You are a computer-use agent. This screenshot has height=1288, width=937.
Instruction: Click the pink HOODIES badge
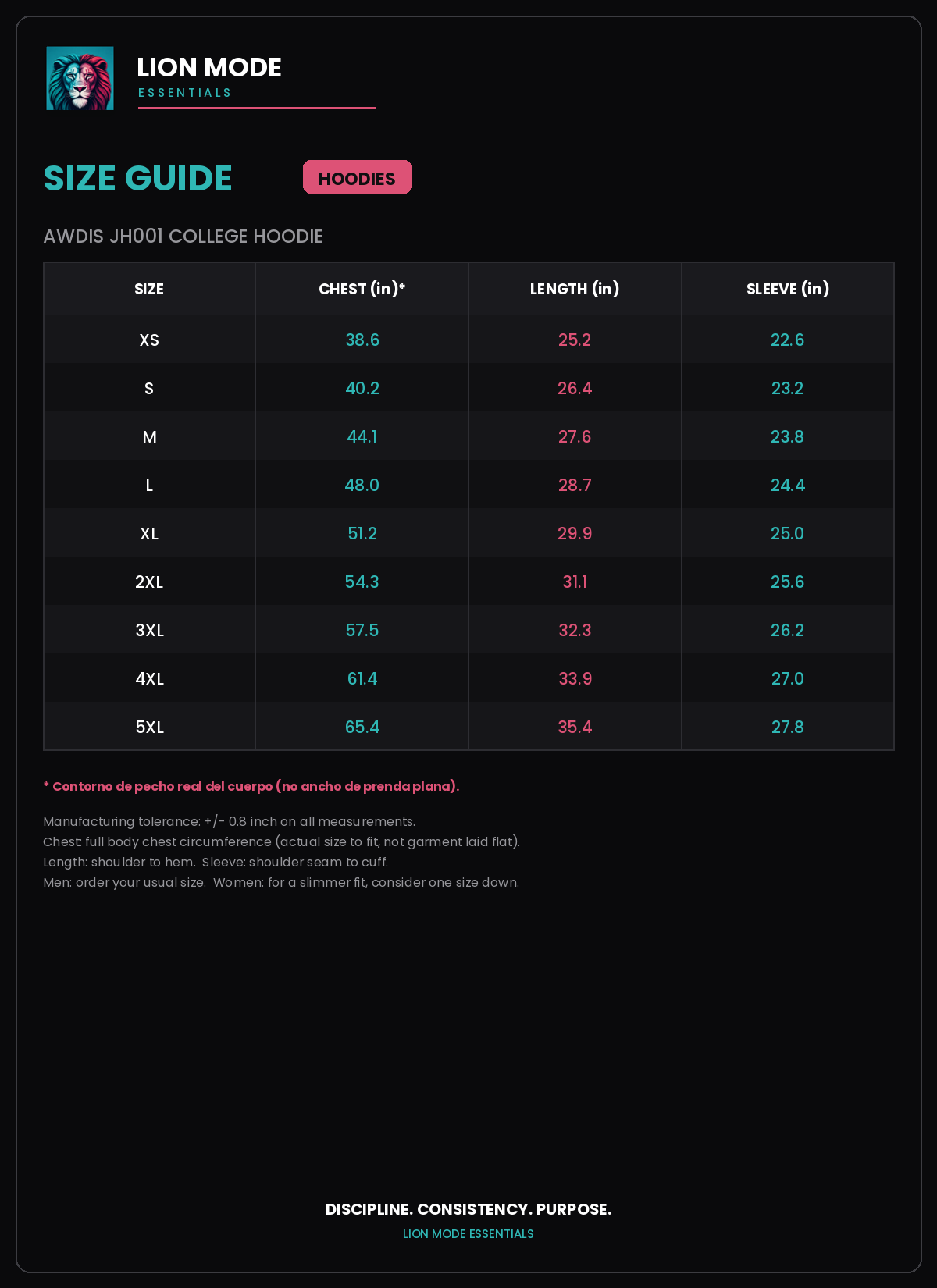pyautogui.click(x=358, y=177)
